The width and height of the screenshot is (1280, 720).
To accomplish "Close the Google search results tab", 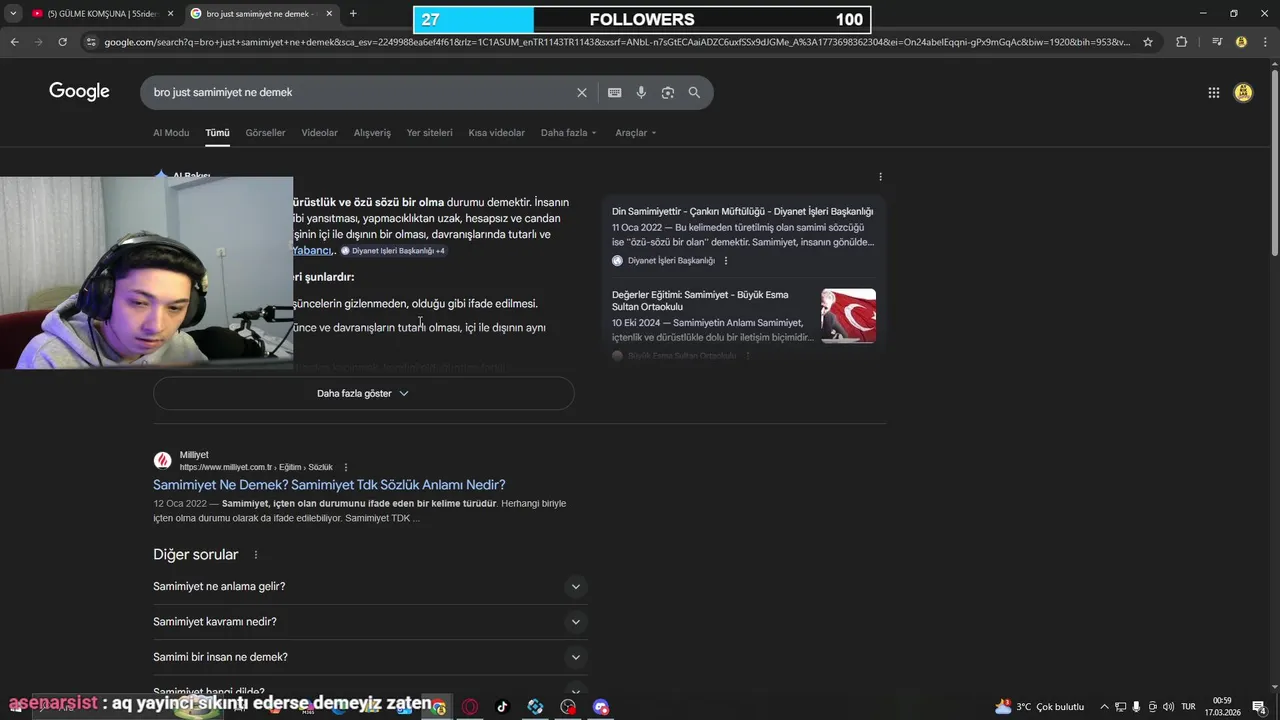I will click(328, 14).
